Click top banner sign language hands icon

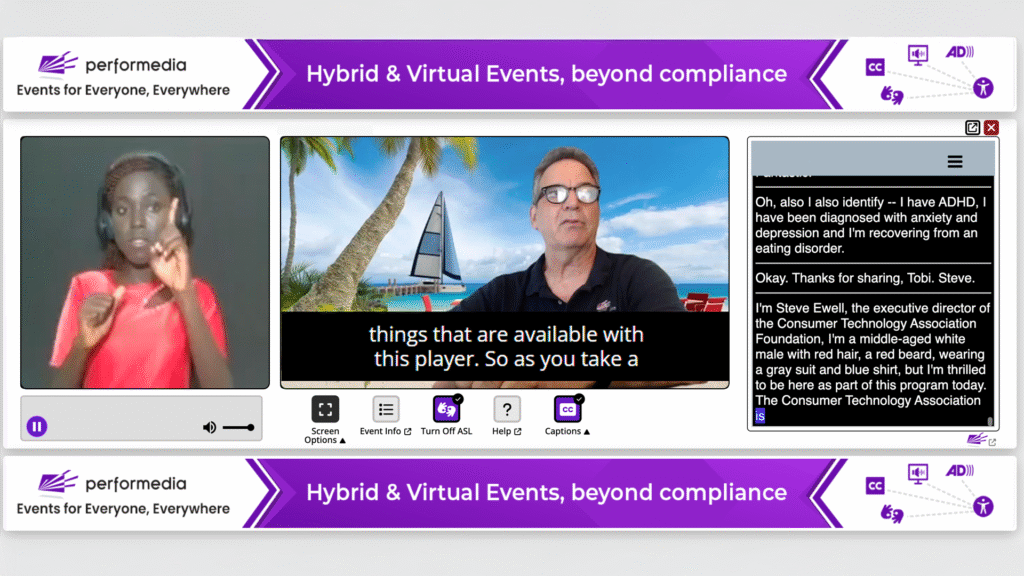click(891, 94)
